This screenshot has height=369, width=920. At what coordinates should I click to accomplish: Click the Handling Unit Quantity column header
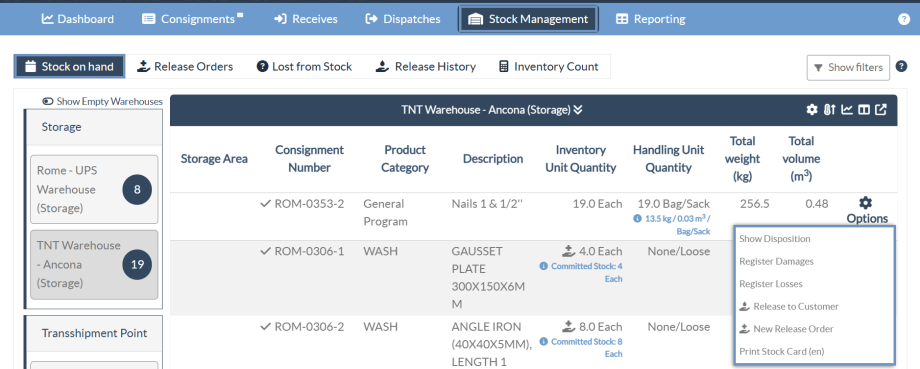(x=668, y=158)
